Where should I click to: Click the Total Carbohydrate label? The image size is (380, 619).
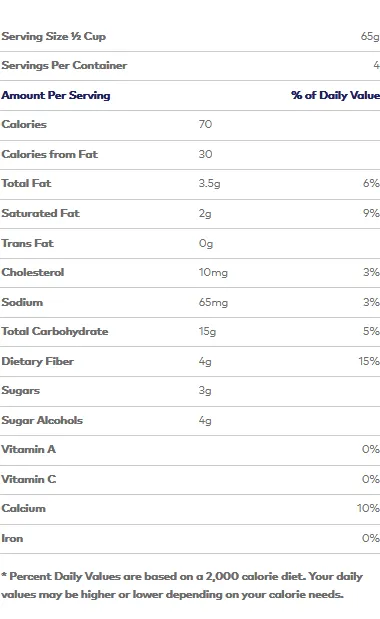pyautogui.click(x=55, y=332)
